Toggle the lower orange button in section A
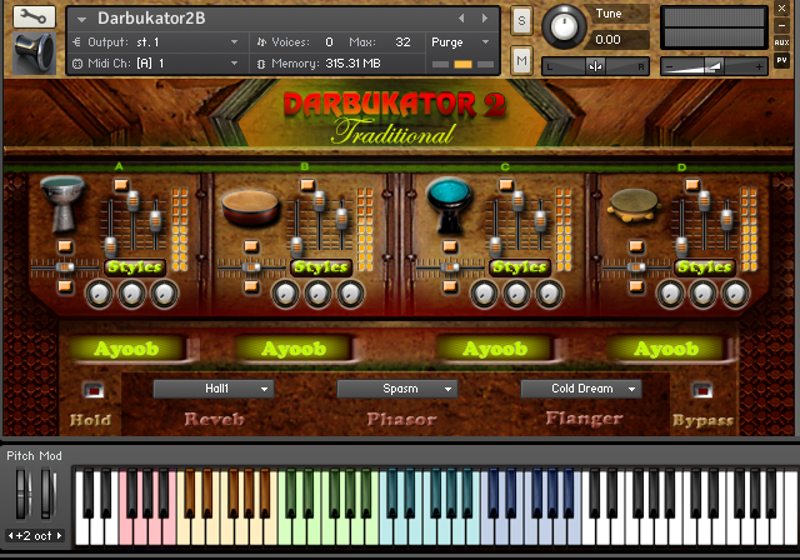Screen dimensions: 800x560 tap(65, 287)
